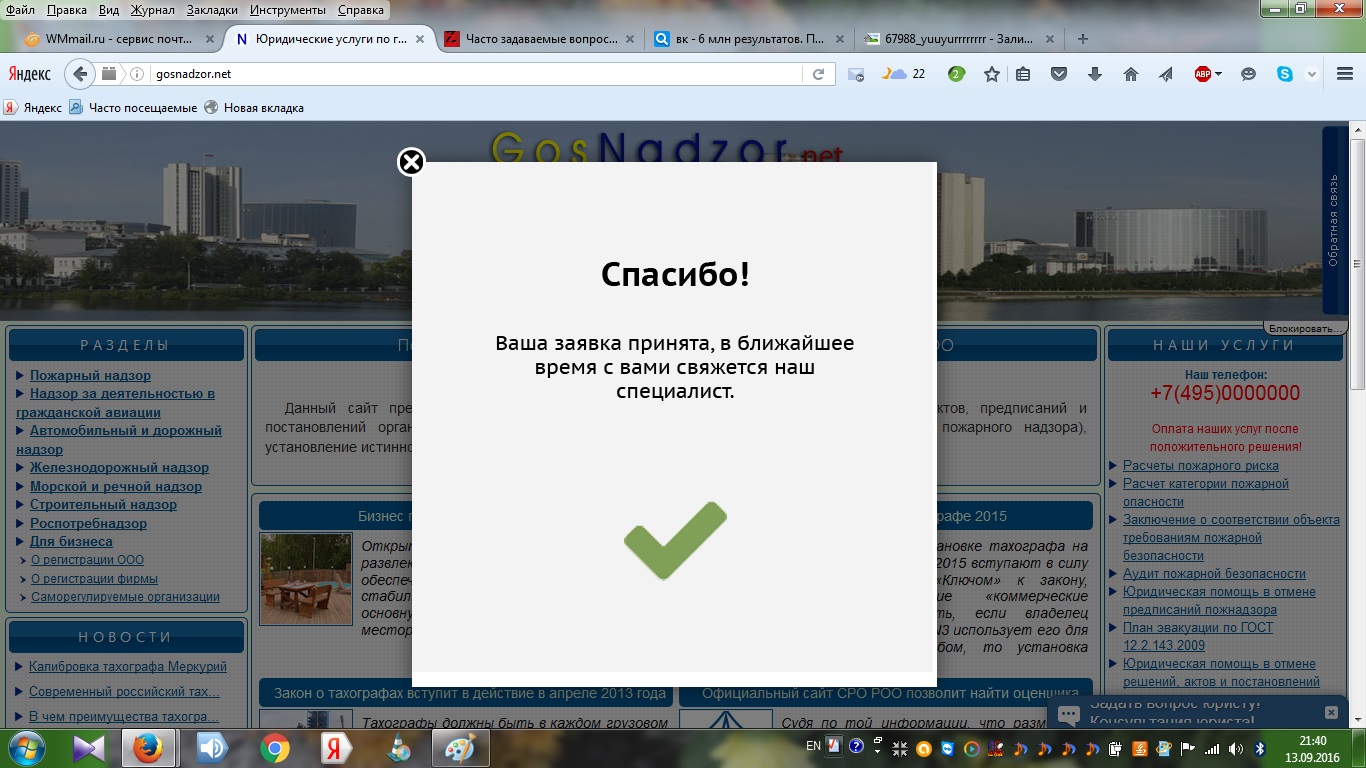Click the Блокировать label under feedback tab
This screenshot has width=1366, height=768.
point(1304,328)
